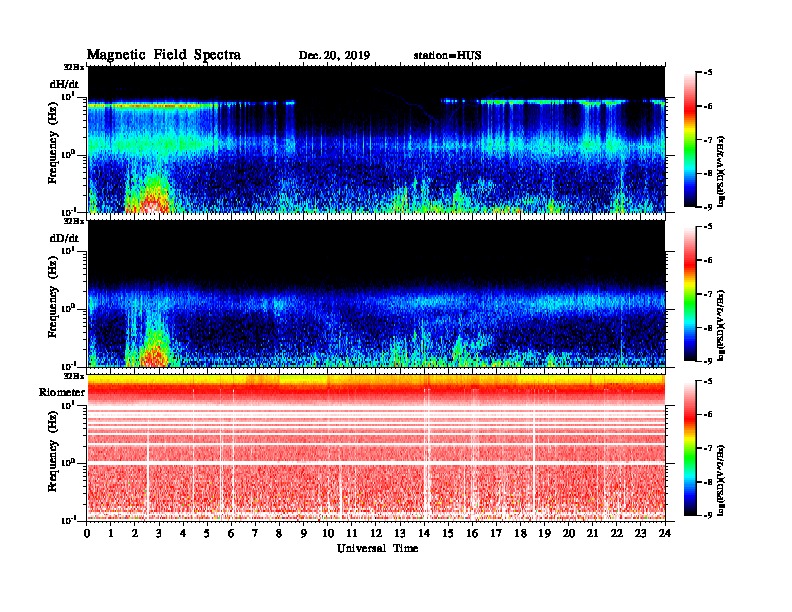Select hour tick "18" on time axis

[x=520, y=533]
